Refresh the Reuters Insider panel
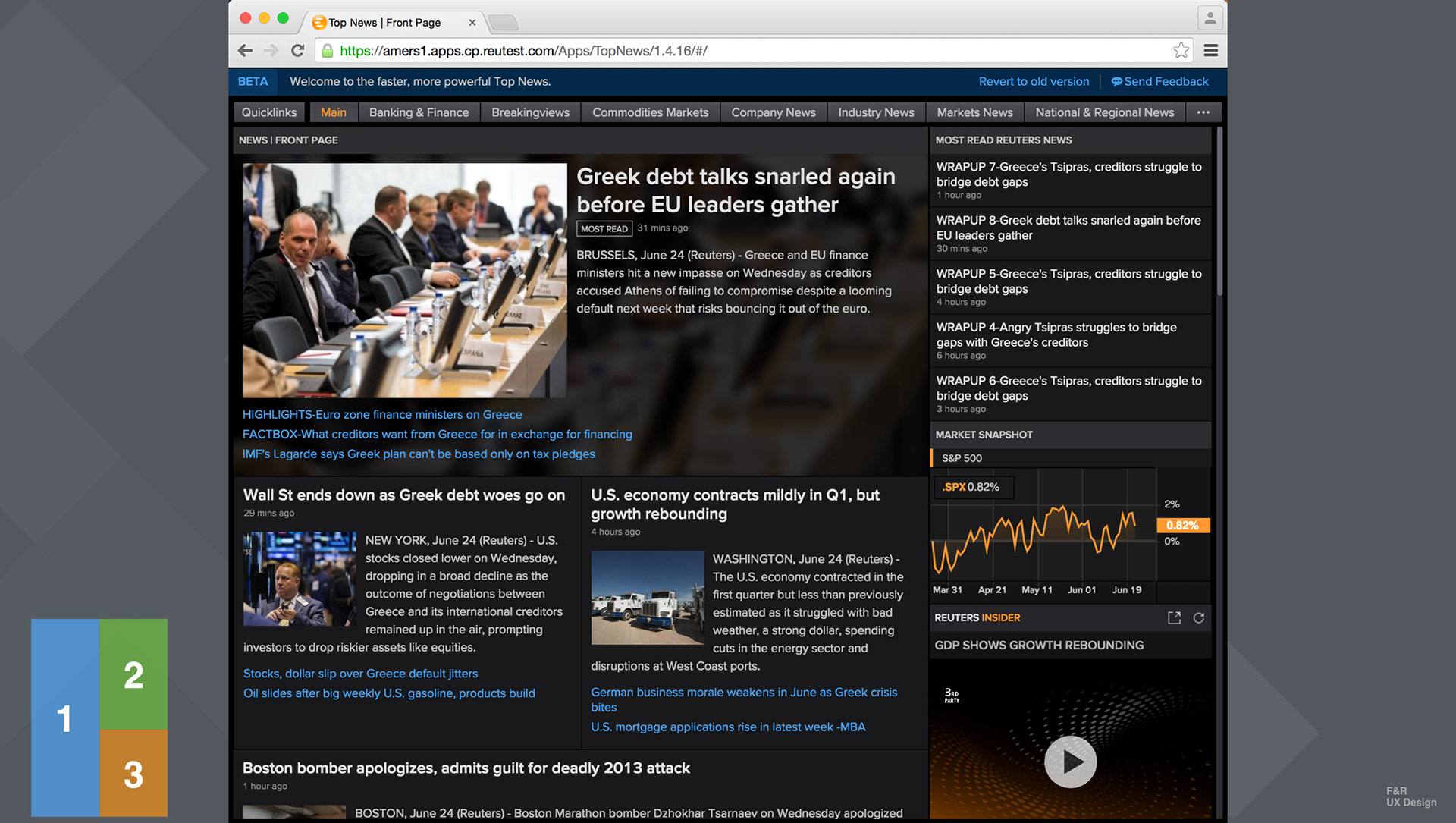 (1199, 618)
